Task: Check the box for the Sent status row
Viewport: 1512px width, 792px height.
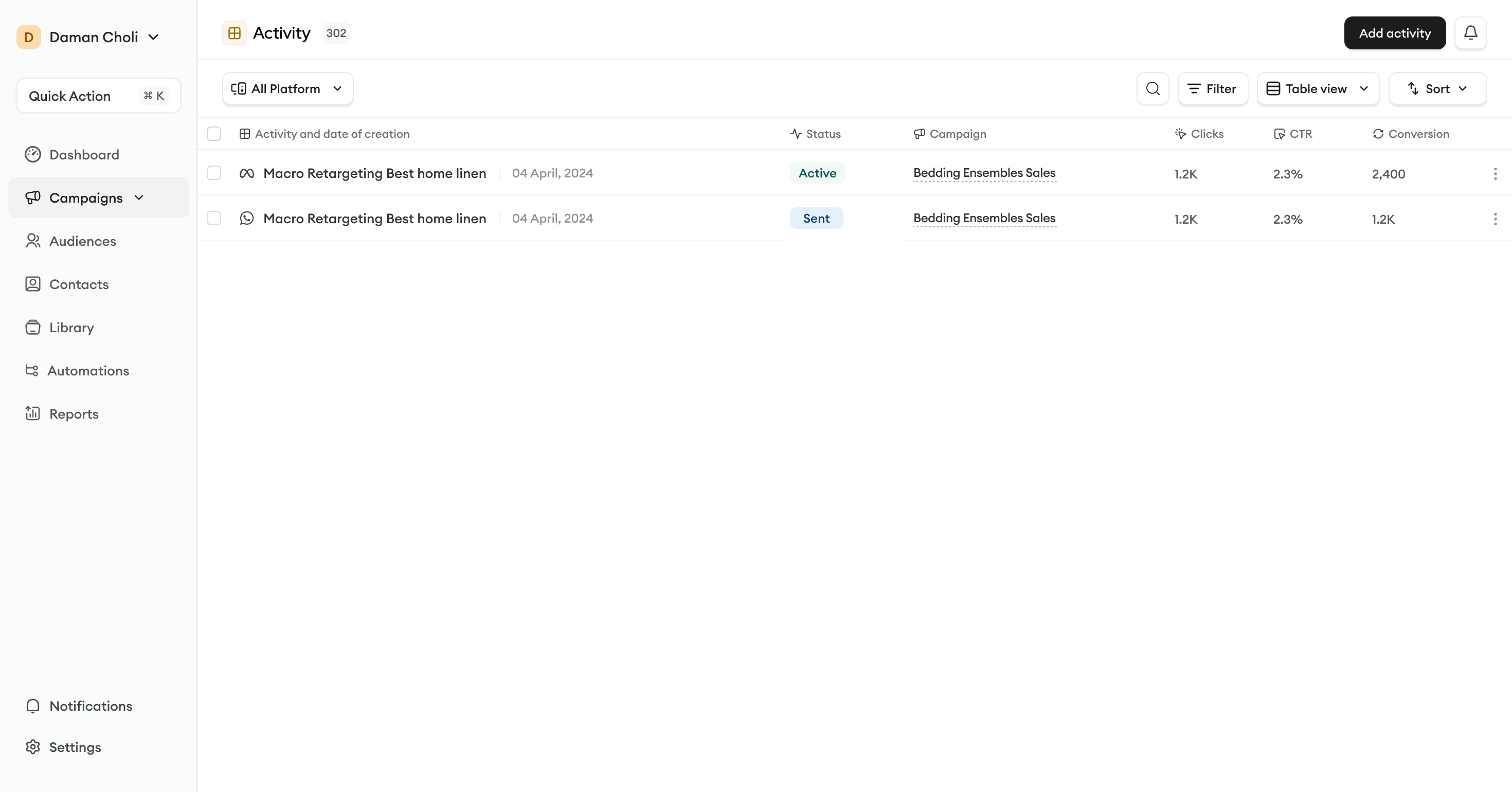Action: click(214, 219)
